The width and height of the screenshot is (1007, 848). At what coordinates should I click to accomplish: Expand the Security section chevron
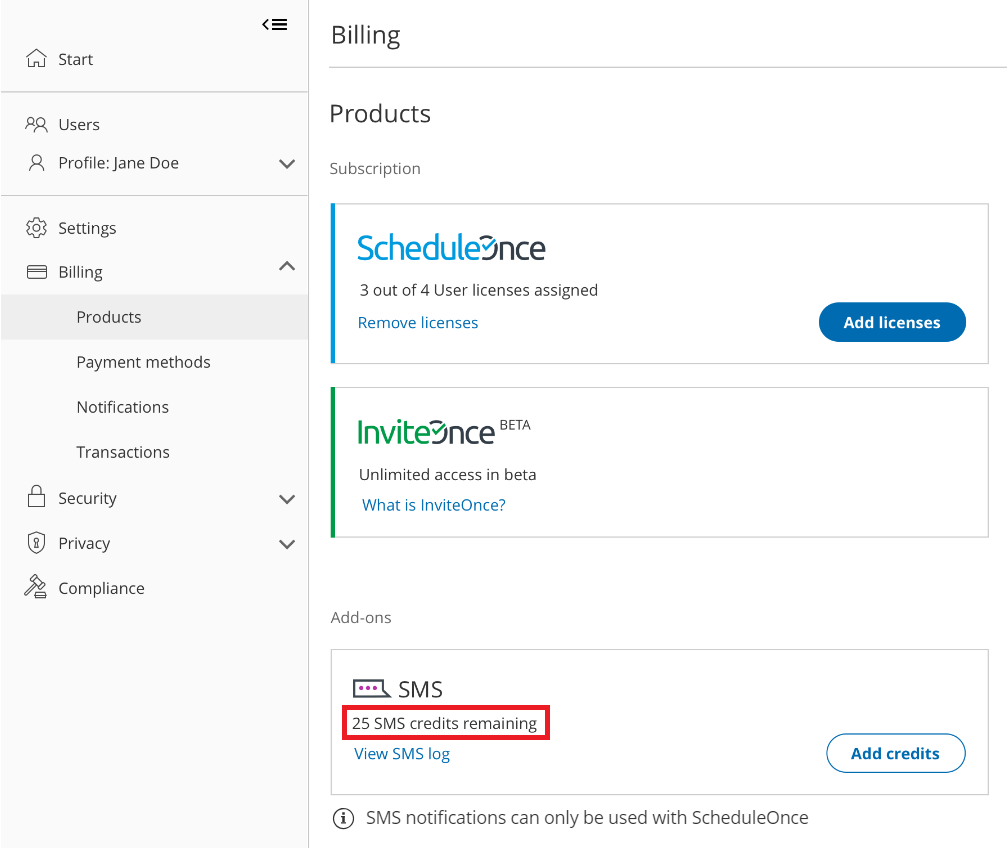coord(287,499)
